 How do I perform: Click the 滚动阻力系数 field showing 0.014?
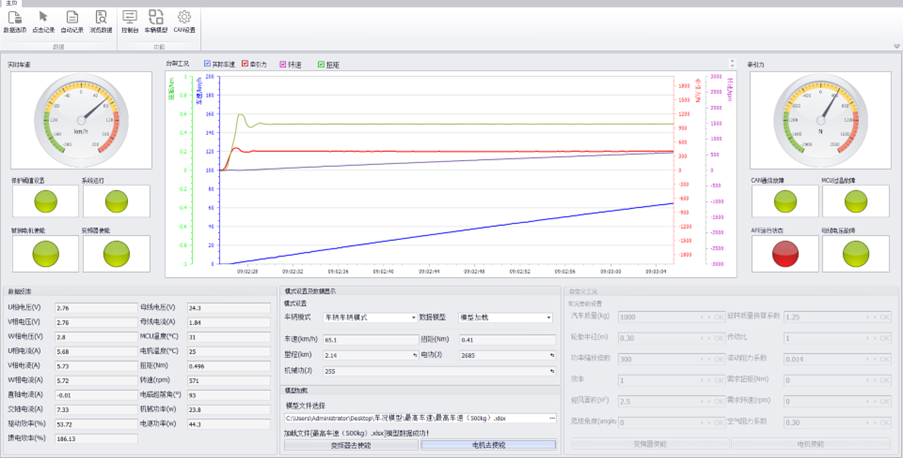(824, 359)
